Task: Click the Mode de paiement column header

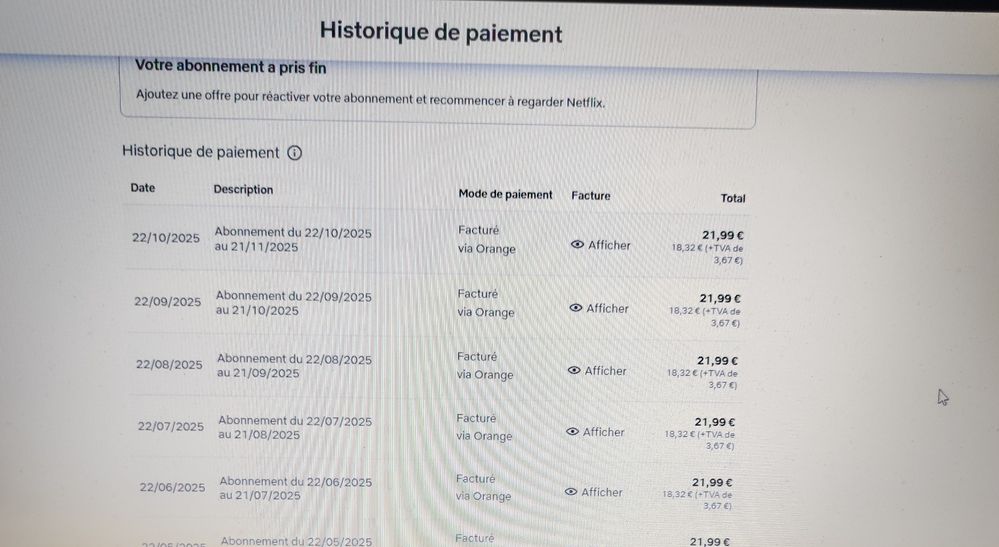Action: (x=505, y=195)
